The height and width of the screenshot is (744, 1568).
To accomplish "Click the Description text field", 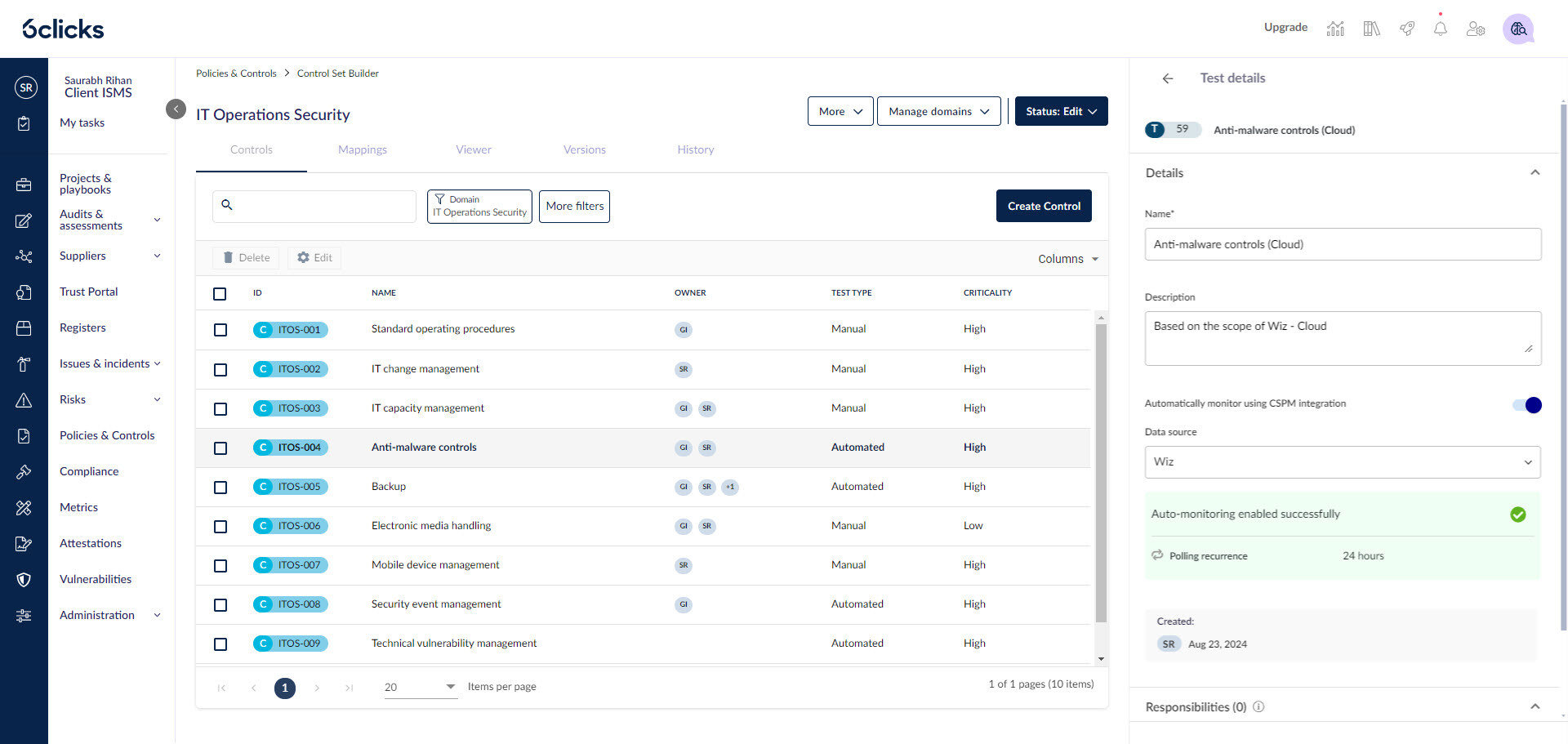I will pyautogui.click(x=1341, y=337).
